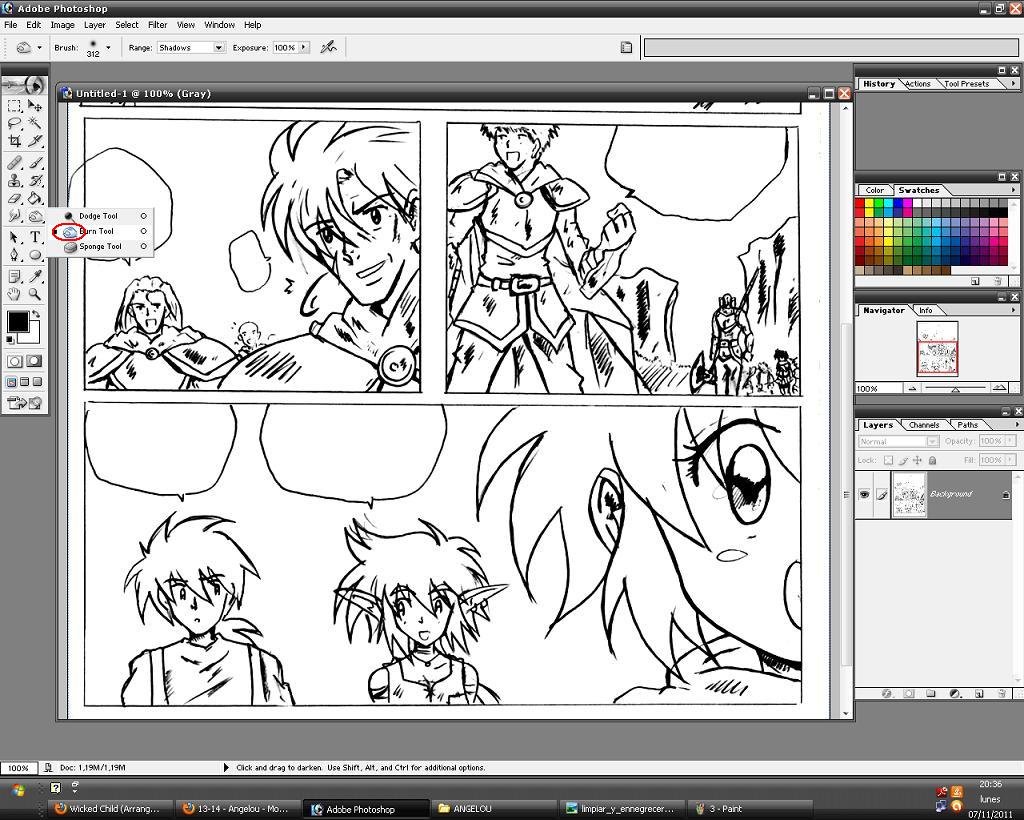The height and width of the screenshot is (820, 1024).
Task: Expand the Exposure slider arrow
Action: click(304, 47)
